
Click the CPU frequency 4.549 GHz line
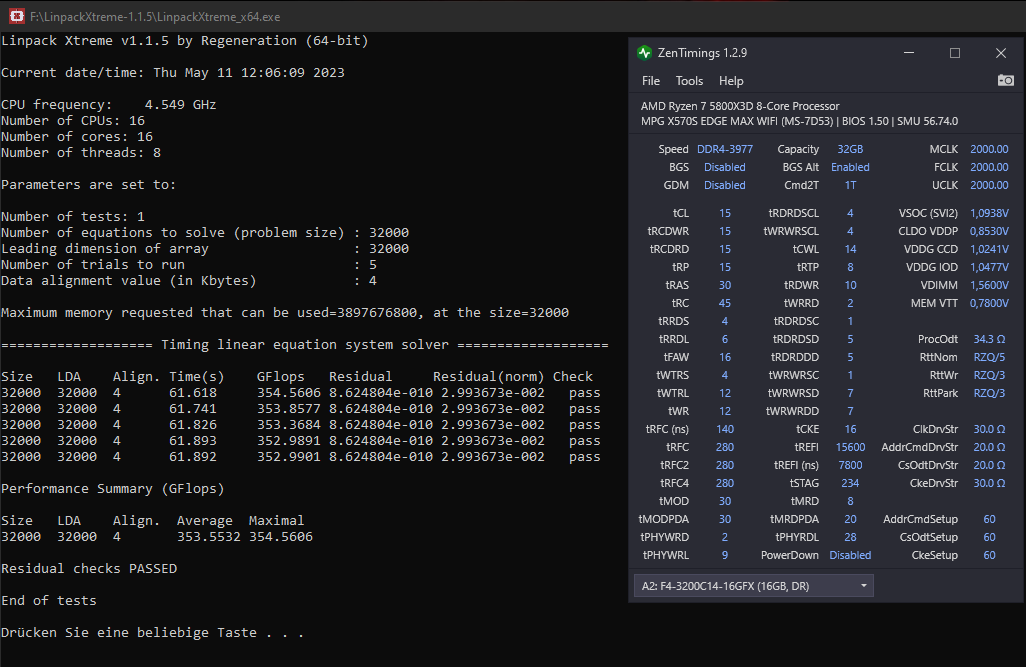(109, 105)
